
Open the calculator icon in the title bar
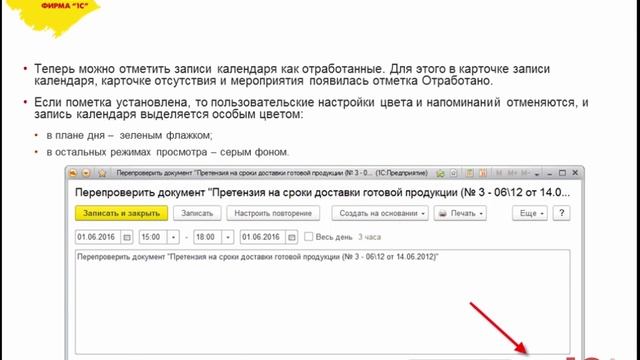470,173
